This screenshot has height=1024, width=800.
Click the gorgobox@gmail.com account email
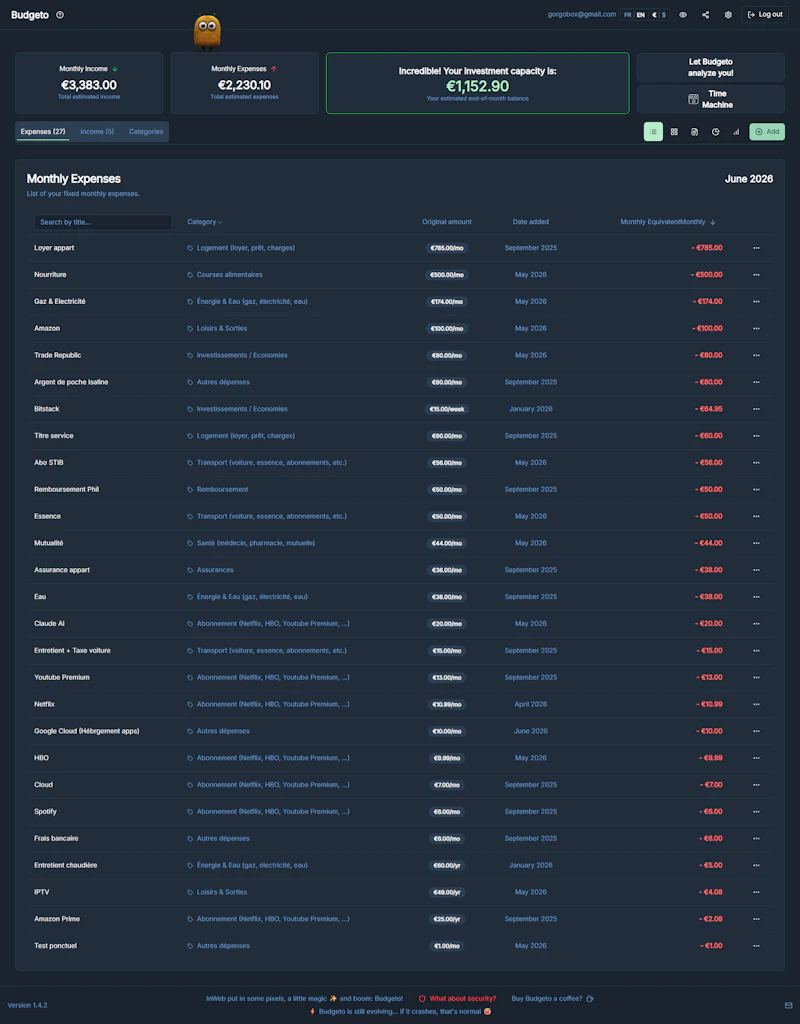581,14
